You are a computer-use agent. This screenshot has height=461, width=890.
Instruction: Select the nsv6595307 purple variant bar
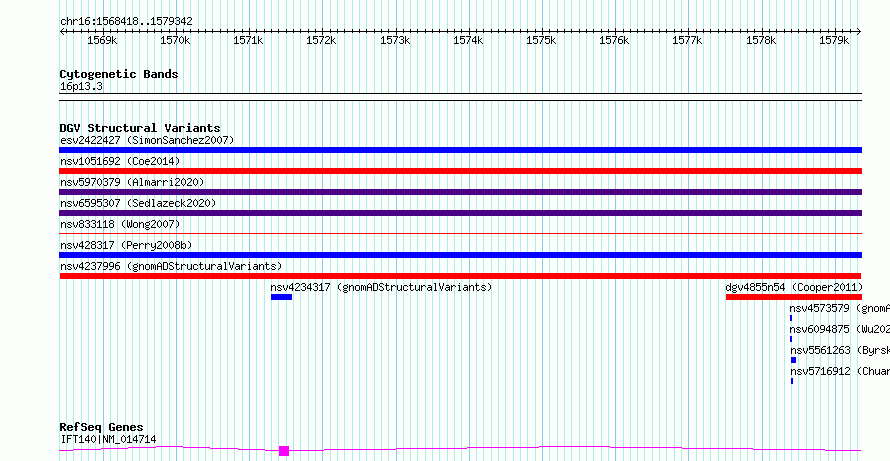[460, 213]
